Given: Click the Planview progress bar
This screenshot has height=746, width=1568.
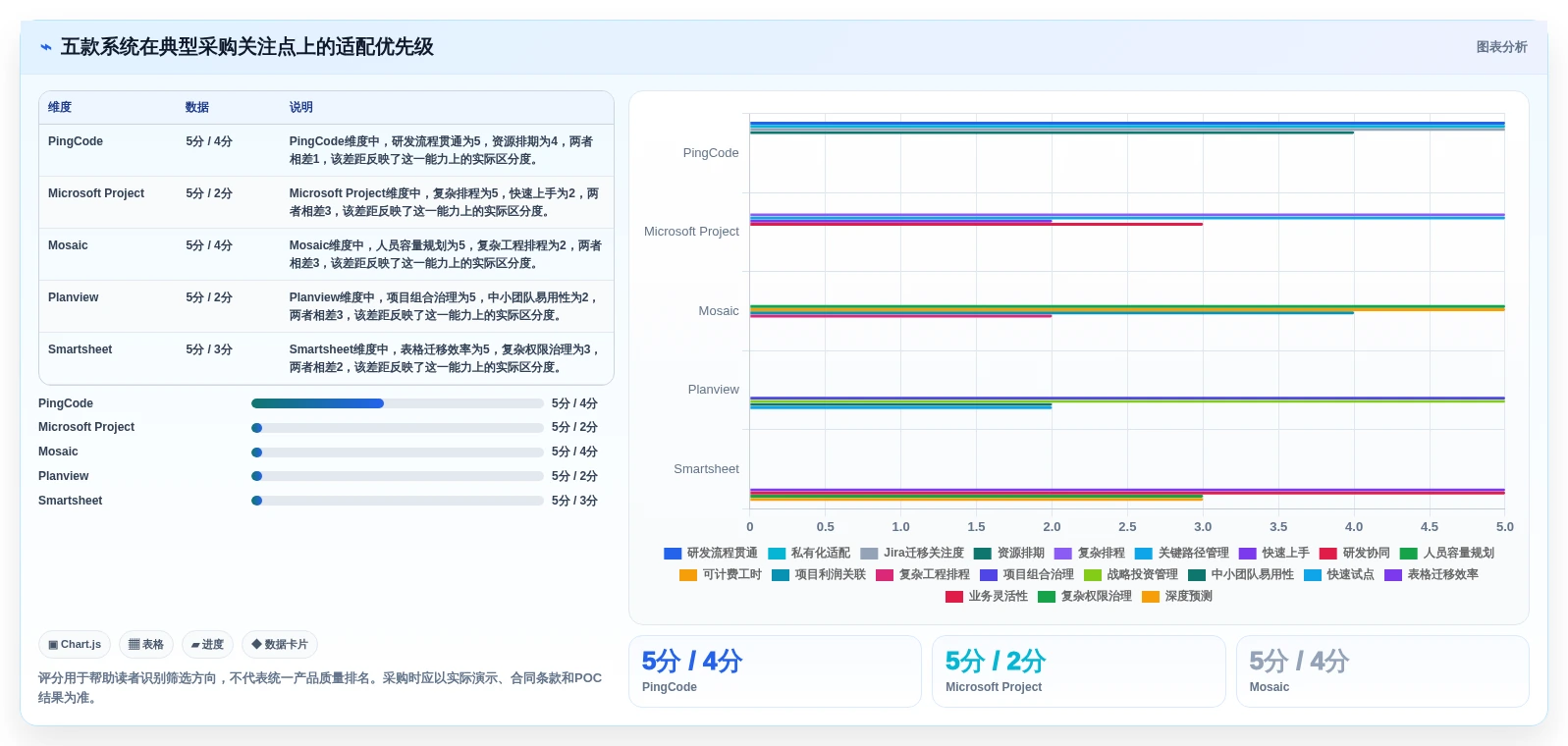Looking at the screenshot, I should click(x=398, y=476).
